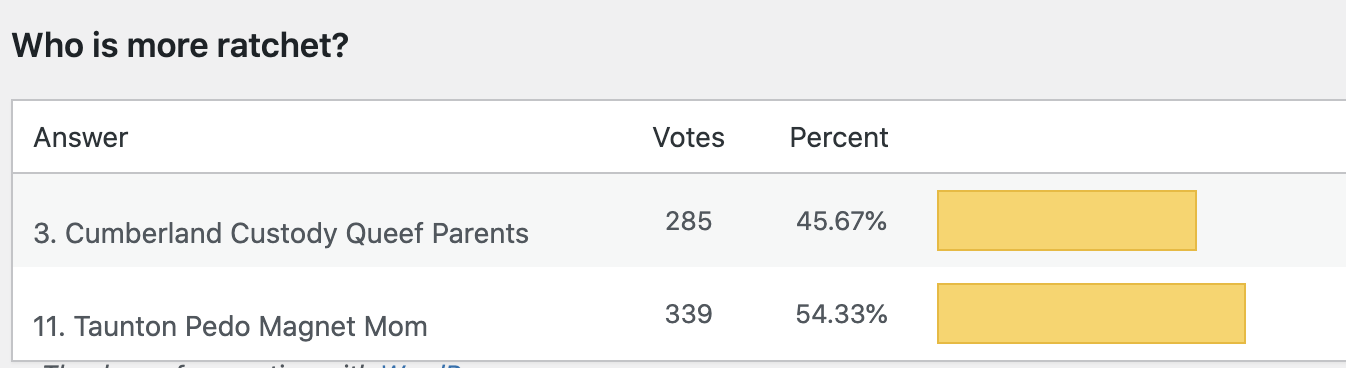This screenshot has width=1346, height=368.
Task: Click the number 3 in first answer
Action: tap(42, 233)
